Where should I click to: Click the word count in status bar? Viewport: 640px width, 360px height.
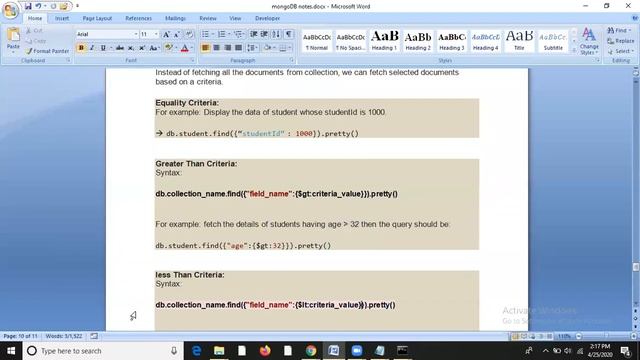pos(64,336)
